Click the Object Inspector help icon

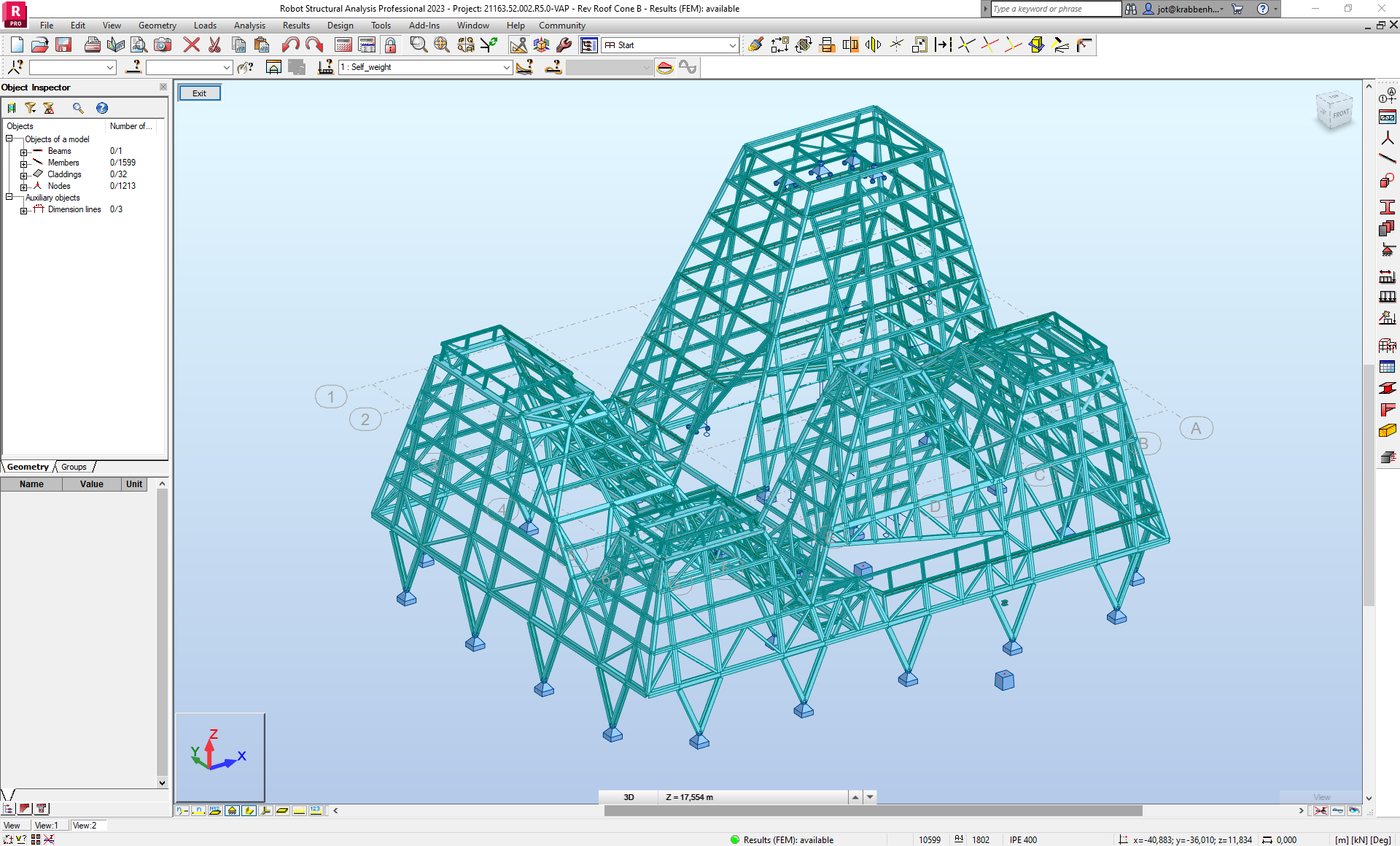coord(102,108)
